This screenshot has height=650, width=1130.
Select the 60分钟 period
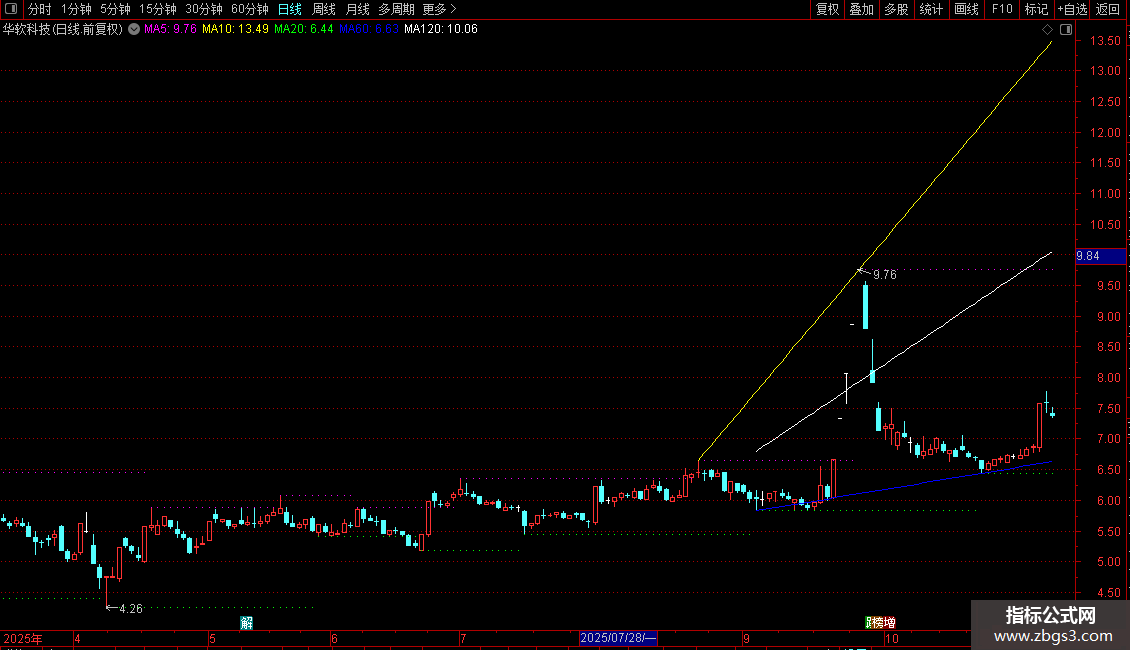(x=249, y=9)
